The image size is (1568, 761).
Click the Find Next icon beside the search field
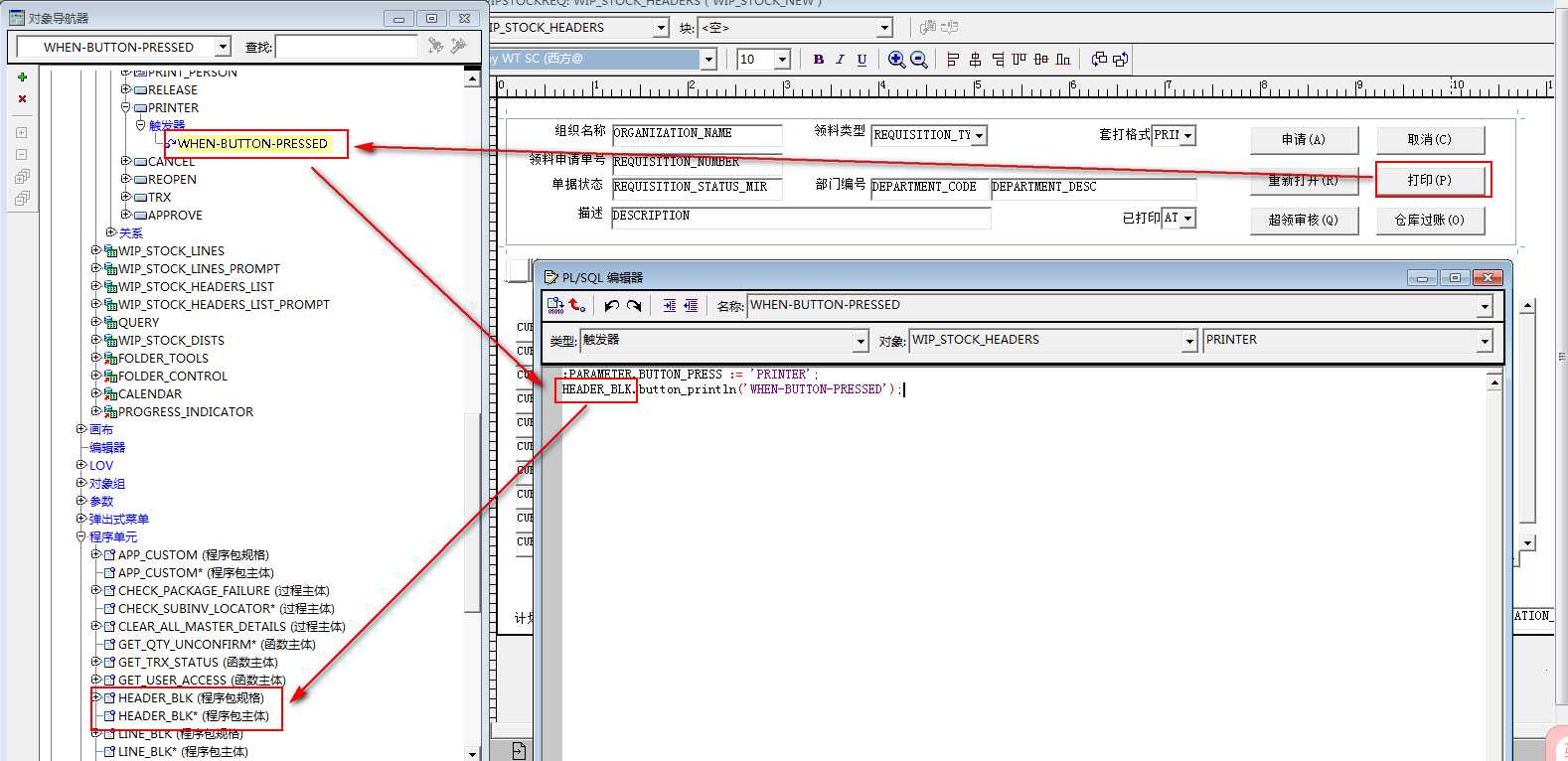435,46
